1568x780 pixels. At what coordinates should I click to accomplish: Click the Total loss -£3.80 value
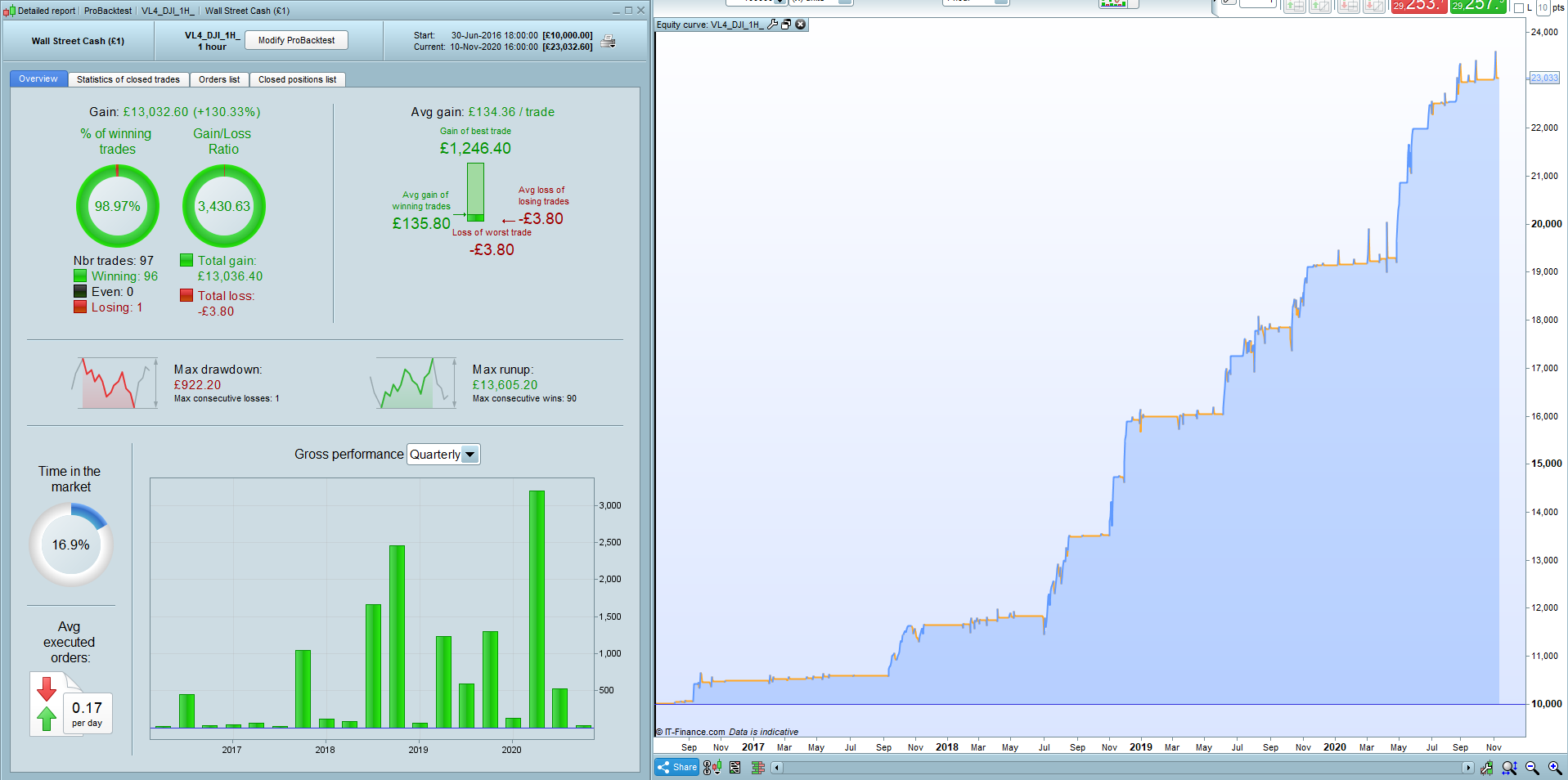[216, 312]
